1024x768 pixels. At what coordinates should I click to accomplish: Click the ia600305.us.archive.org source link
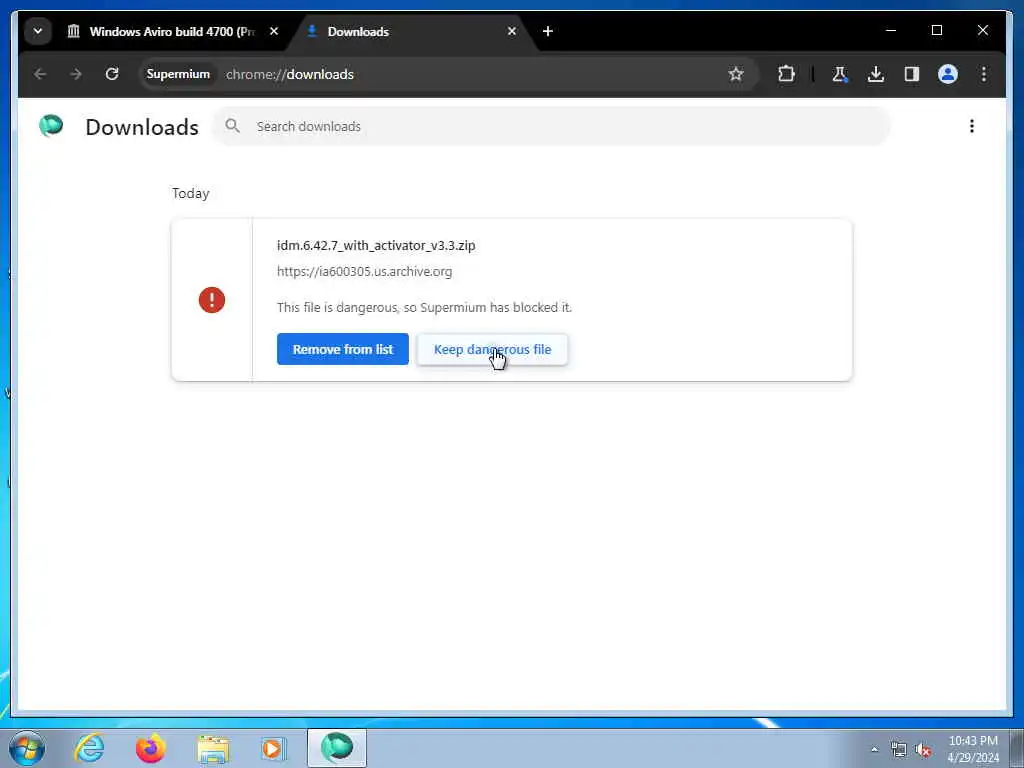364,272
